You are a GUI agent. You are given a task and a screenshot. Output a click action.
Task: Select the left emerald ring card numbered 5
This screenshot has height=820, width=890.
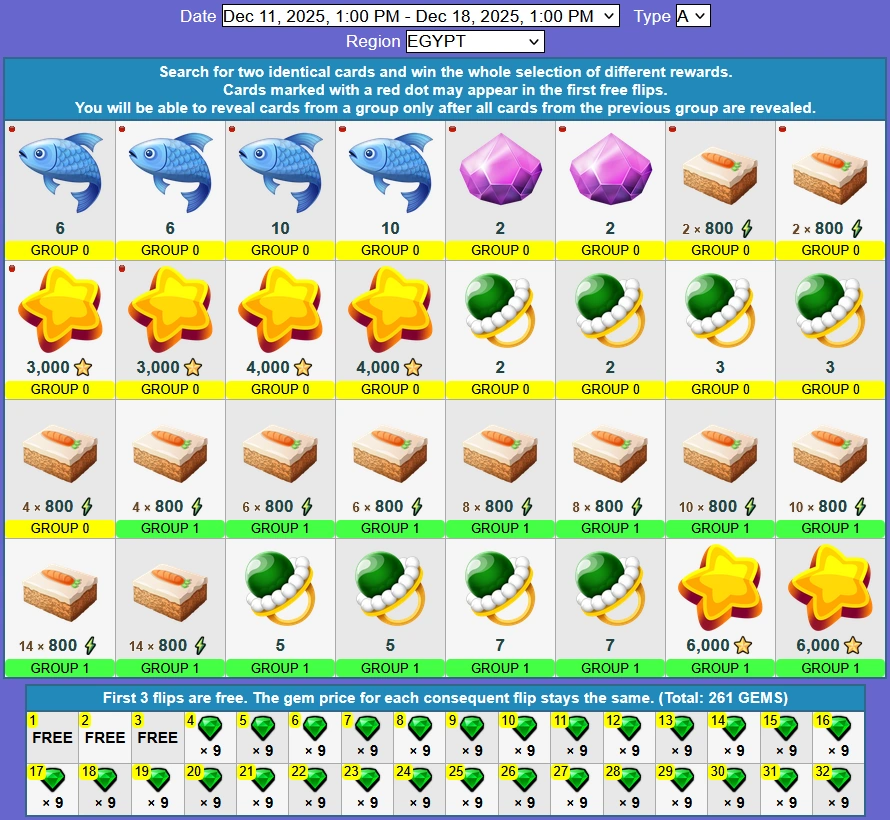click(280, 608)
